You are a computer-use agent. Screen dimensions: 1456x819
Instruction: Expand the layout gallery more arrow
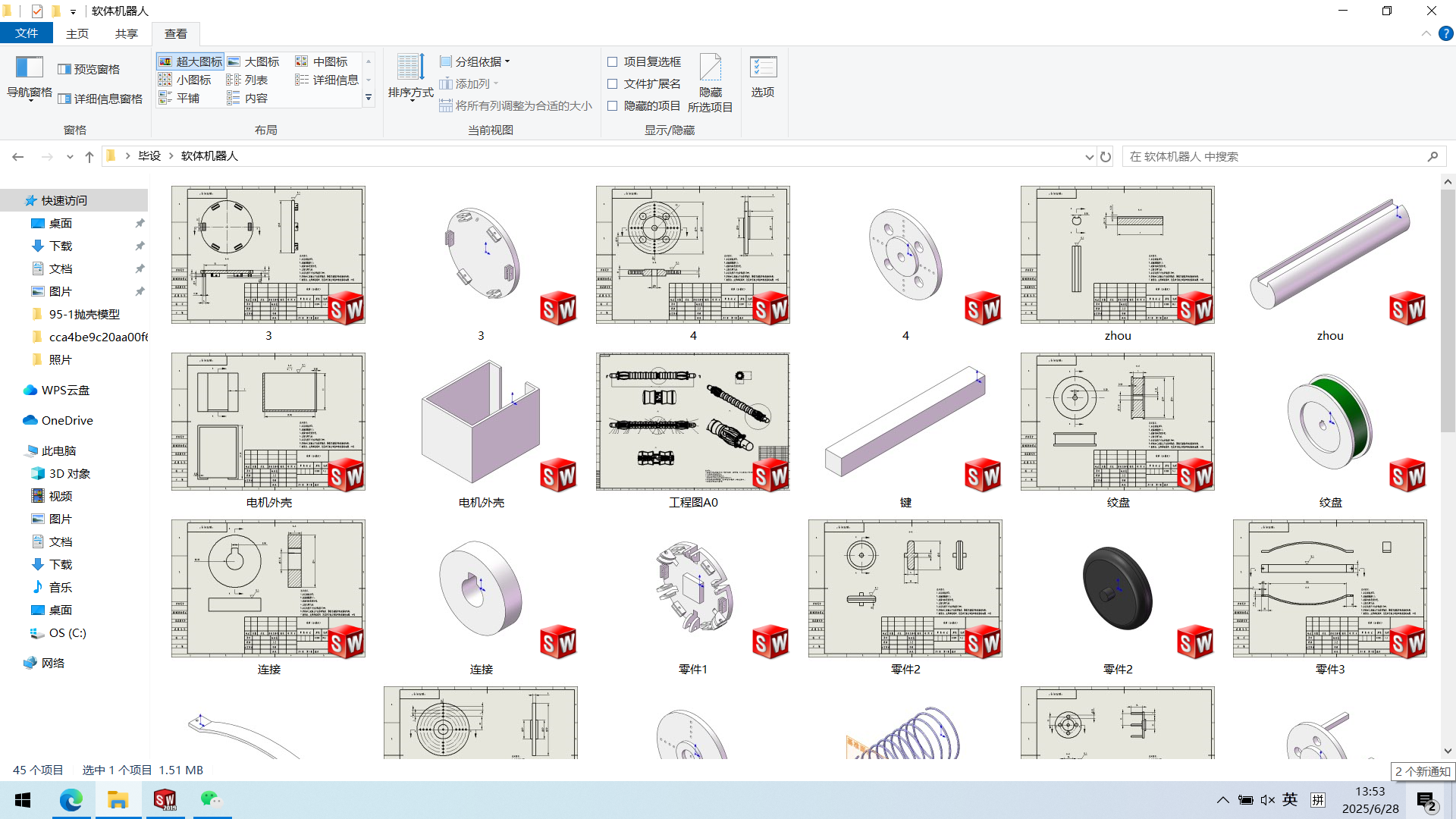pos(369,98)
